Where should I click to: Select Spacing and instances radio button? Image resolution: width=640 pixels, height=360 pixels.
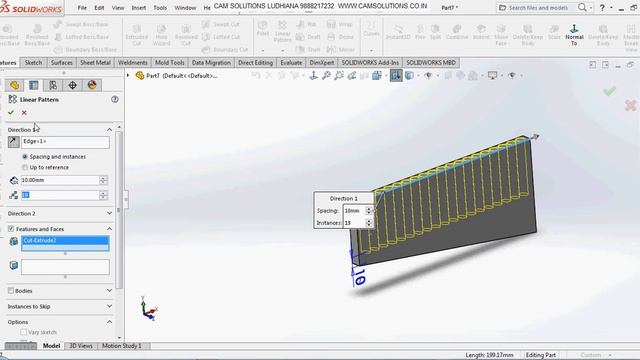coord(25,157)
